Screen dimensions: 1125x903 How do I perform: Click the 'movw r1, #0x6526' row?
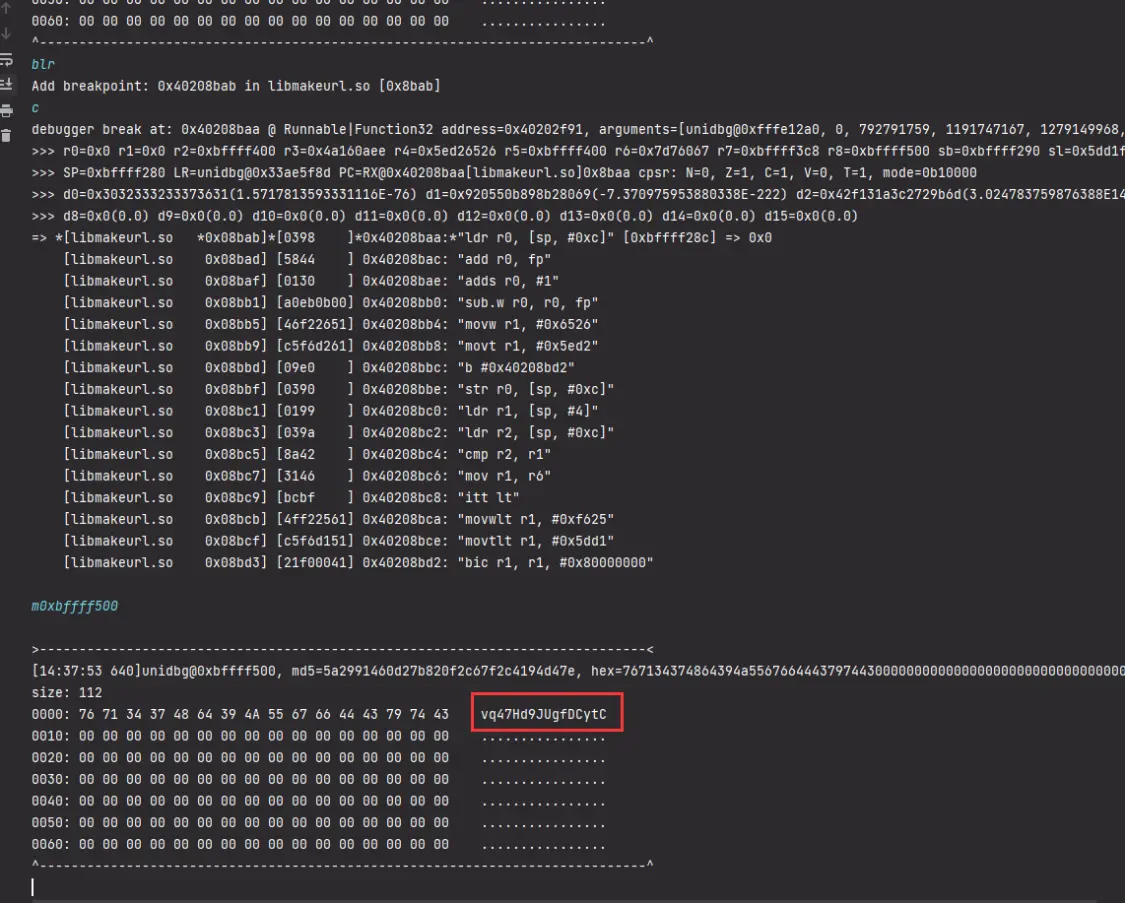(331, 324)
